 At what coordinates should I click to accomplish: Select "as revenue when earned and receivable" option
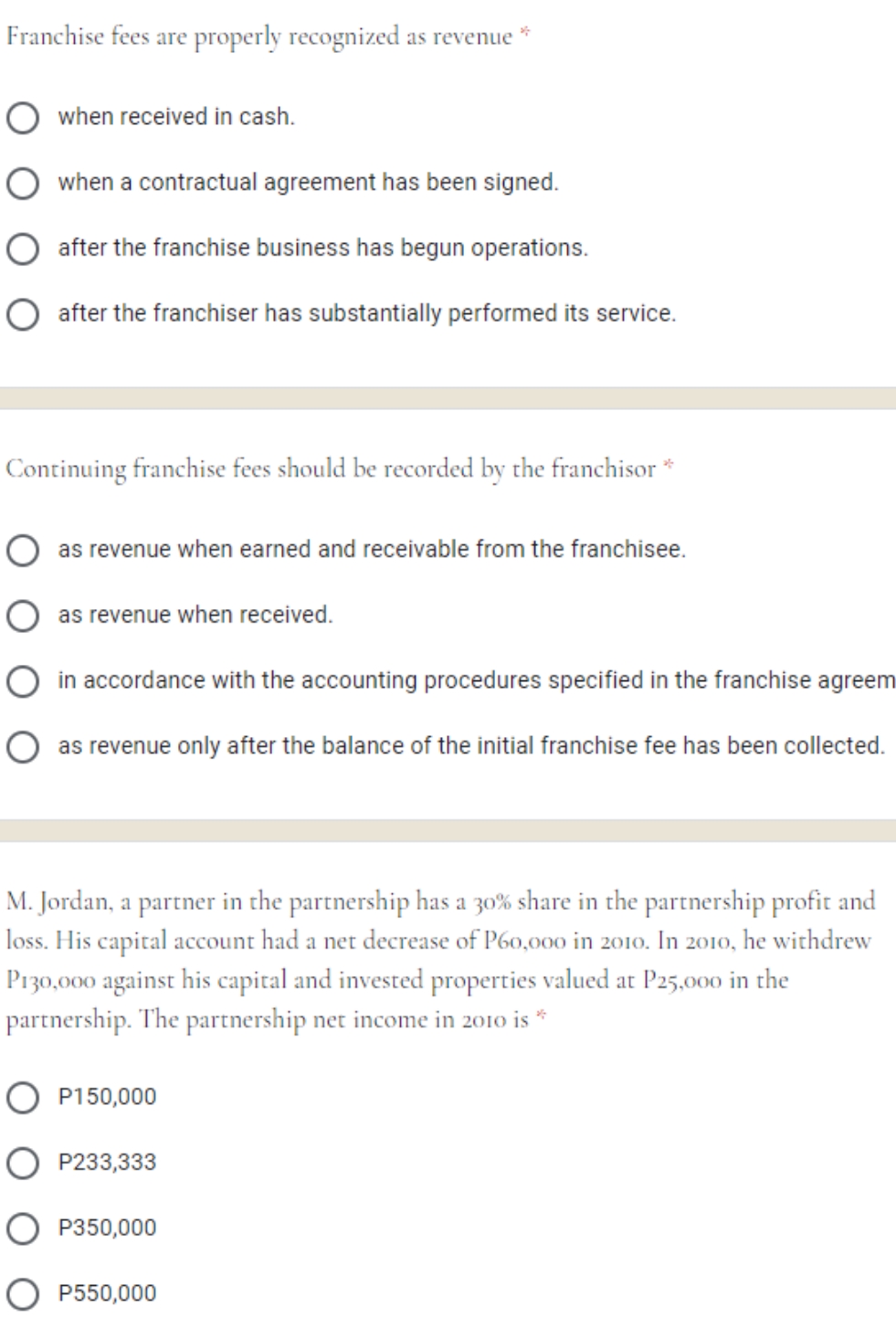coord(22,549)
